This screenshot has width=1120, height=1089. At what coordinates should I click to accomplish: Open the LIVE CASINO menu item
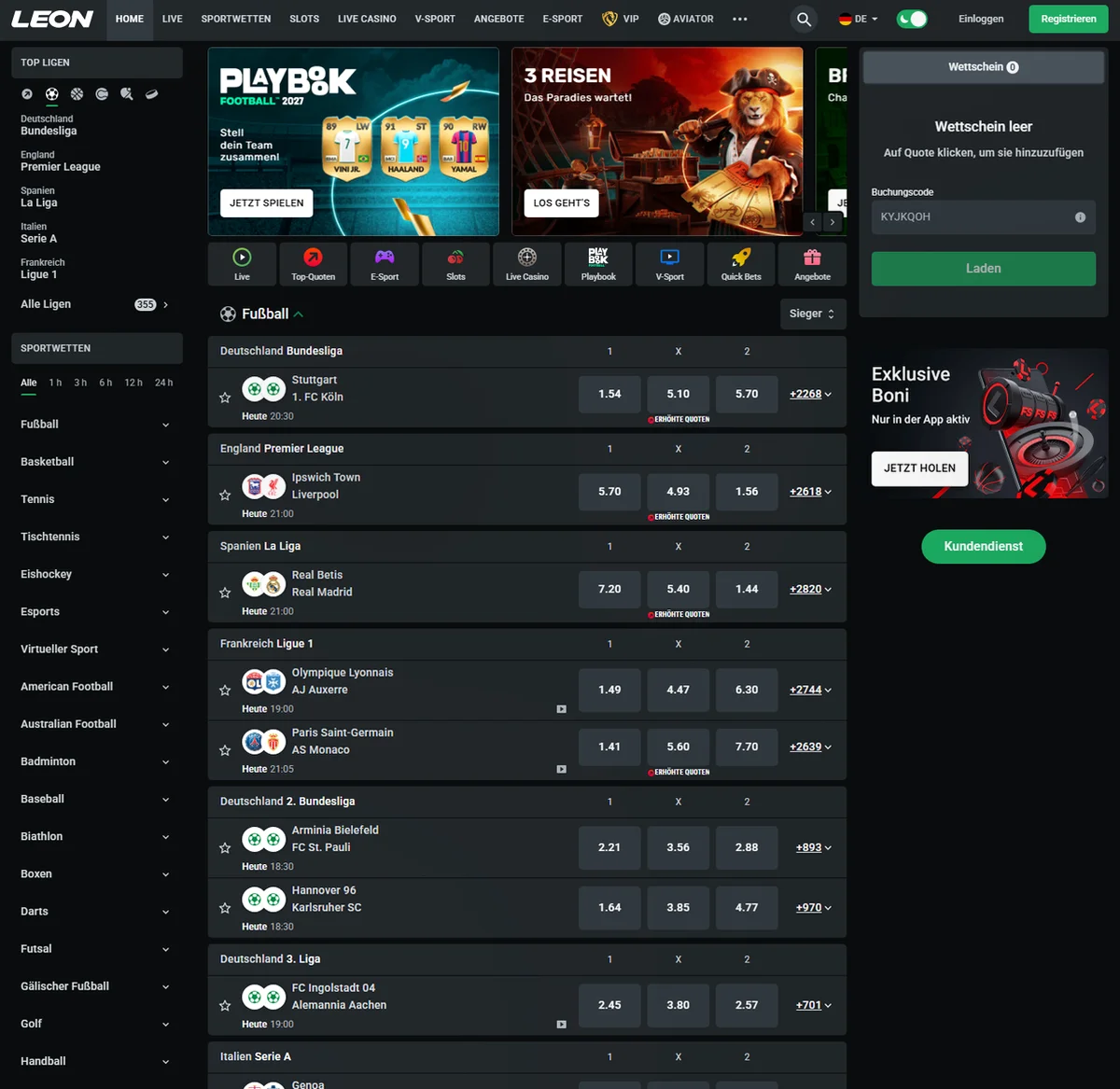pyautogui.click(x=367, y=19)
